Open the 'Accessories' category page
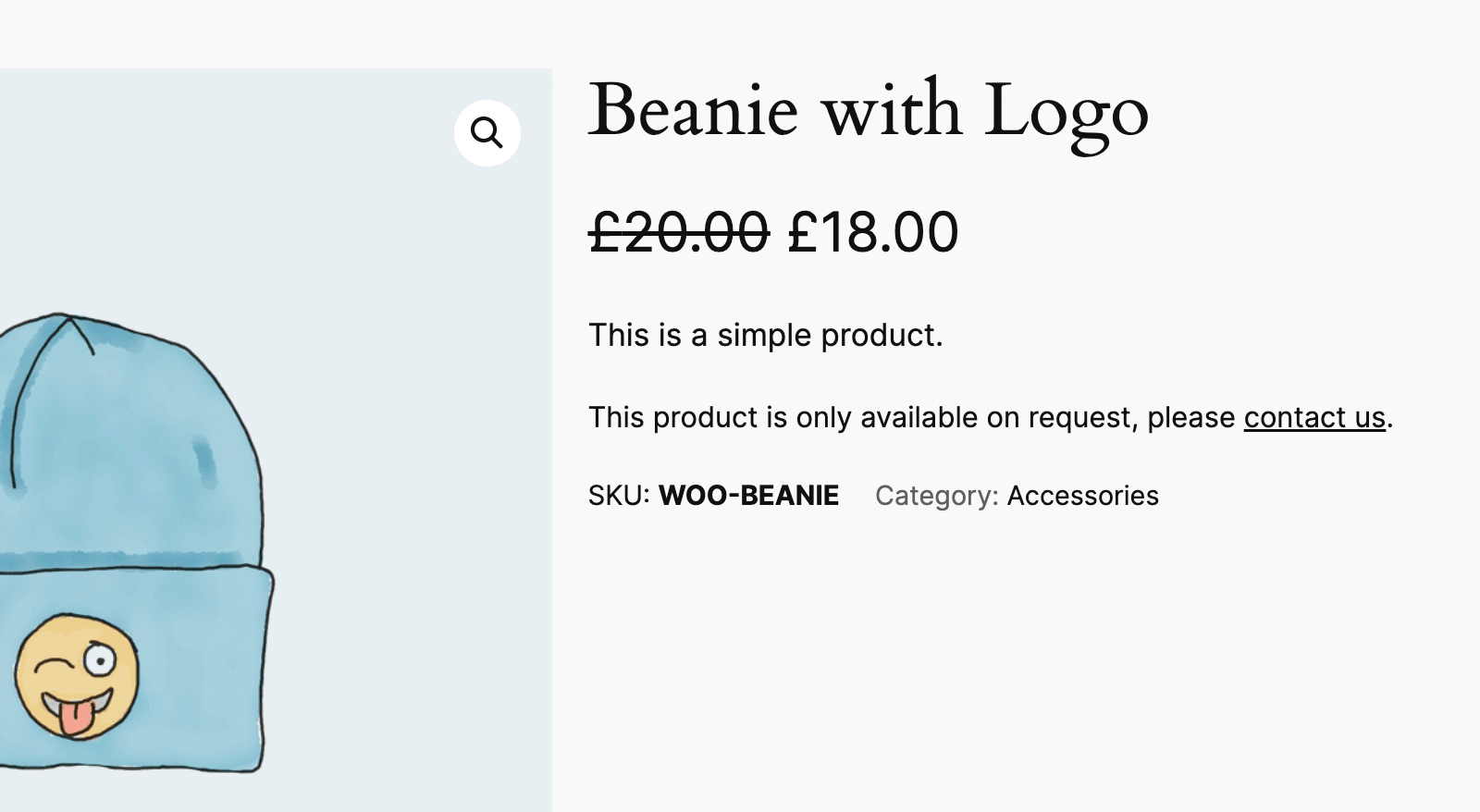1480x812 pixels. click(x=1082, y=496)
